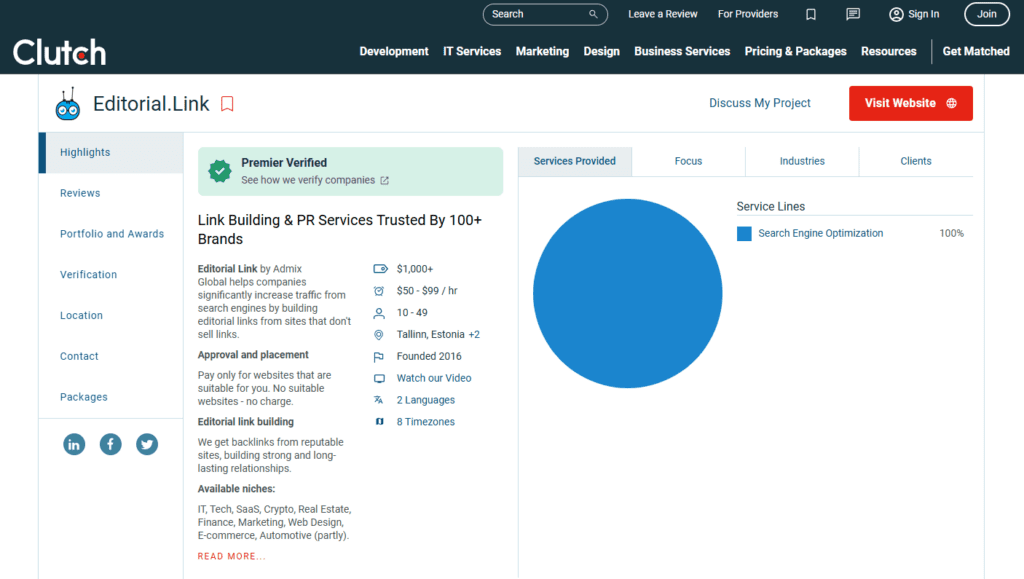Click Leave a Review link
The height and width of the screenshot is (579, 1024).
[662, 14]
